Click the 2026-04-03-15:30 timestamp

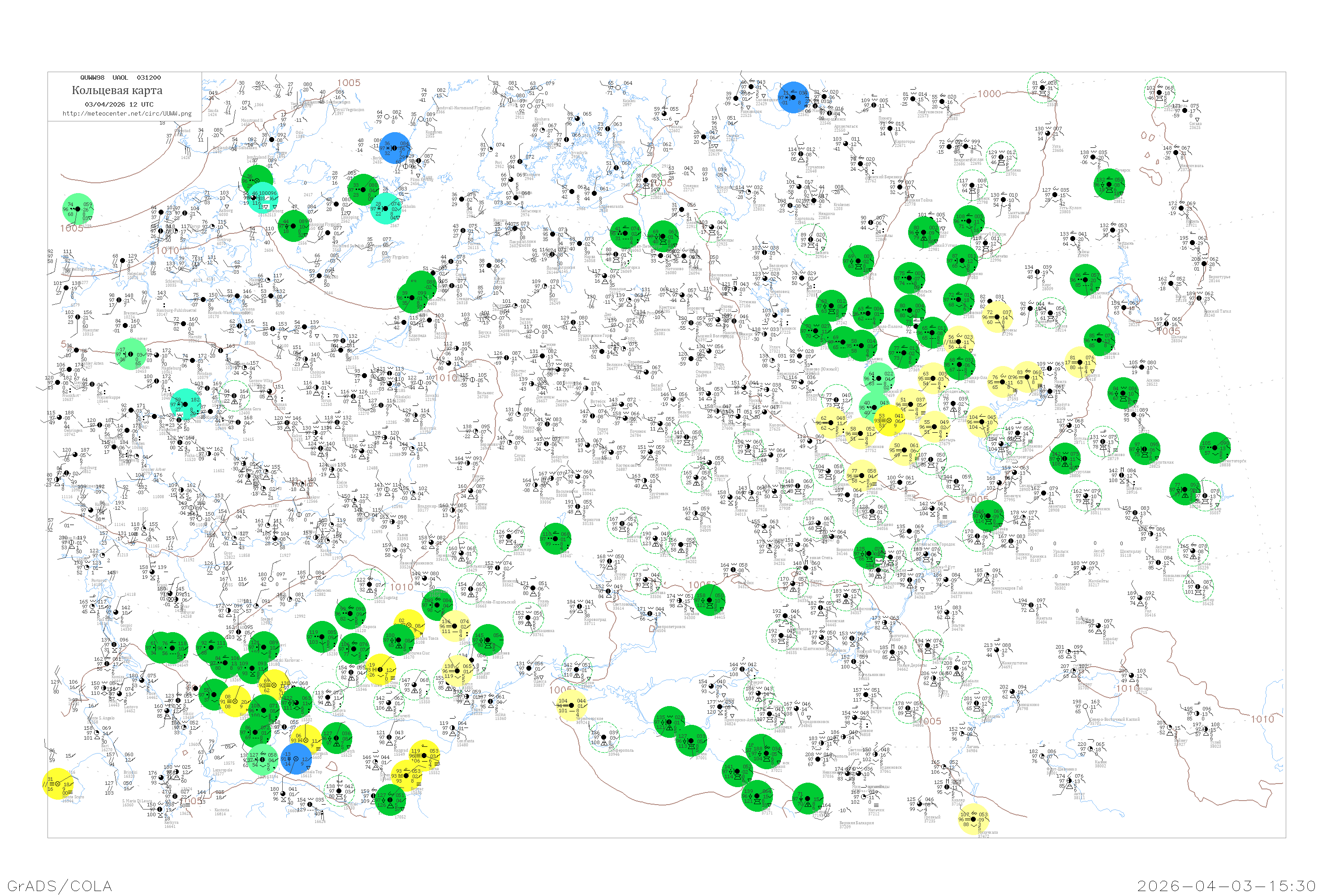tap(1226, 886)
